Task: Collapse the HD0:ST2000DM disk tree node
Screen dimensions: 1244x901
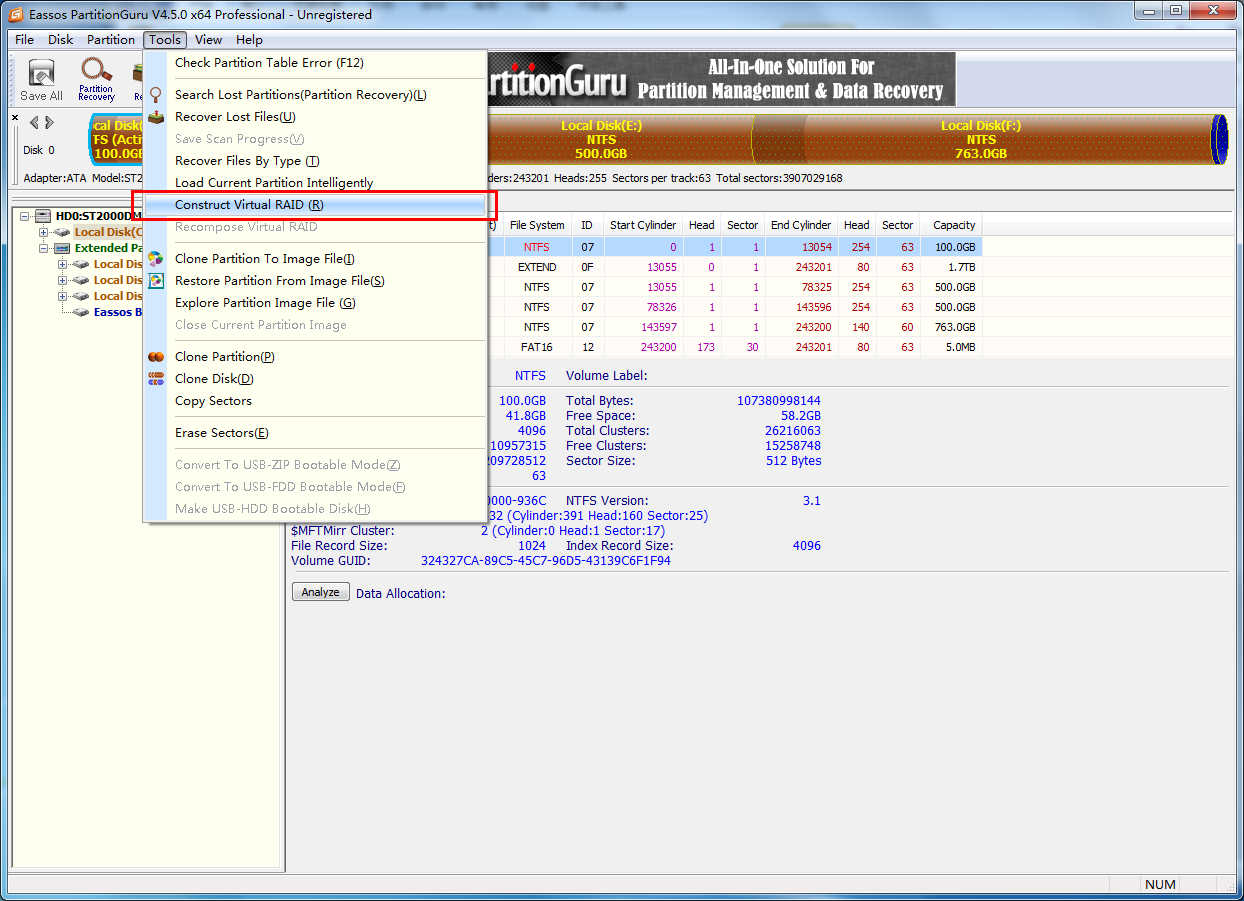Action: [x=24, y=216]
